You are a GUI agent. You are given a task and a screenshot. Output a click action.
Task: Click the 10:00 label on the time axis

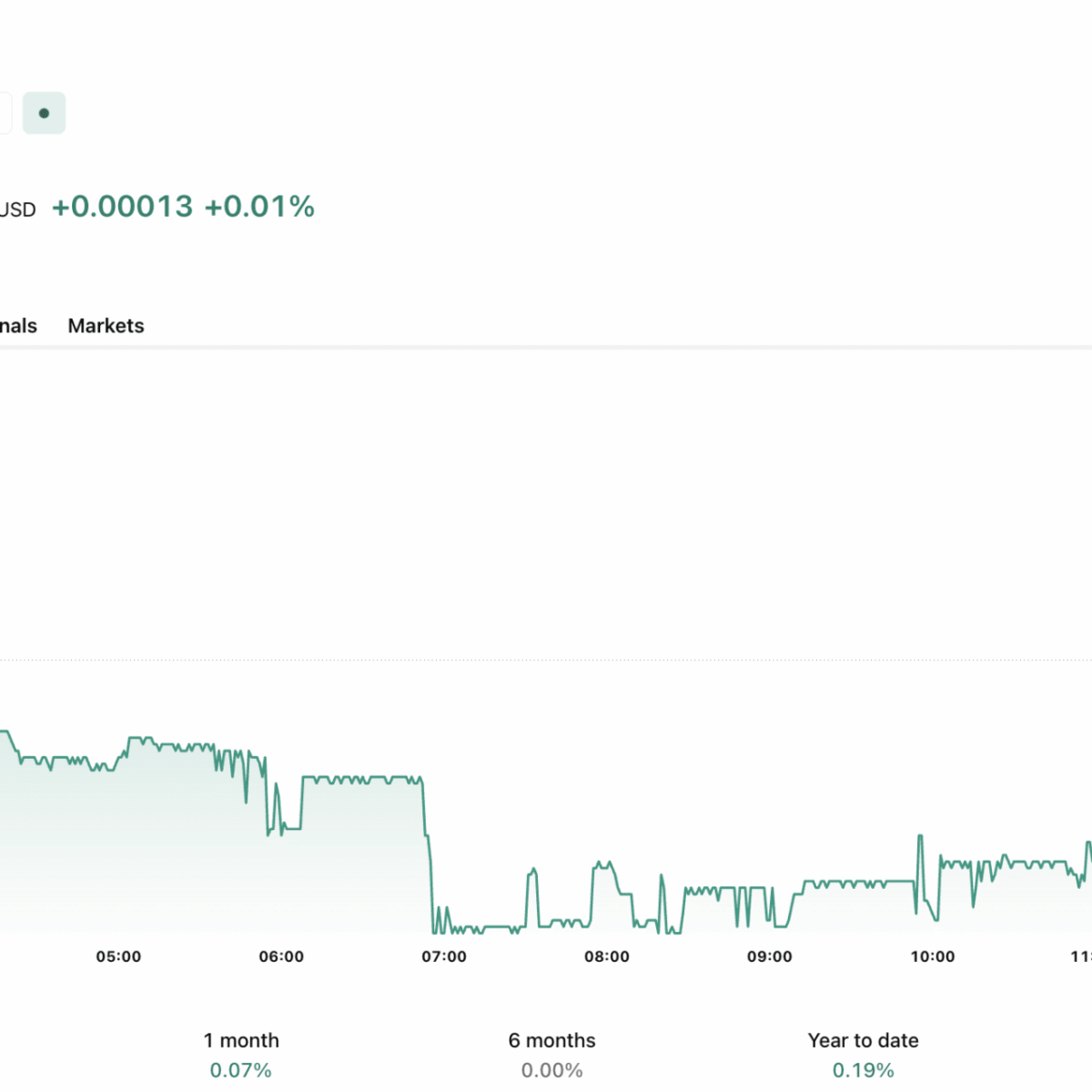pos(933,956)
